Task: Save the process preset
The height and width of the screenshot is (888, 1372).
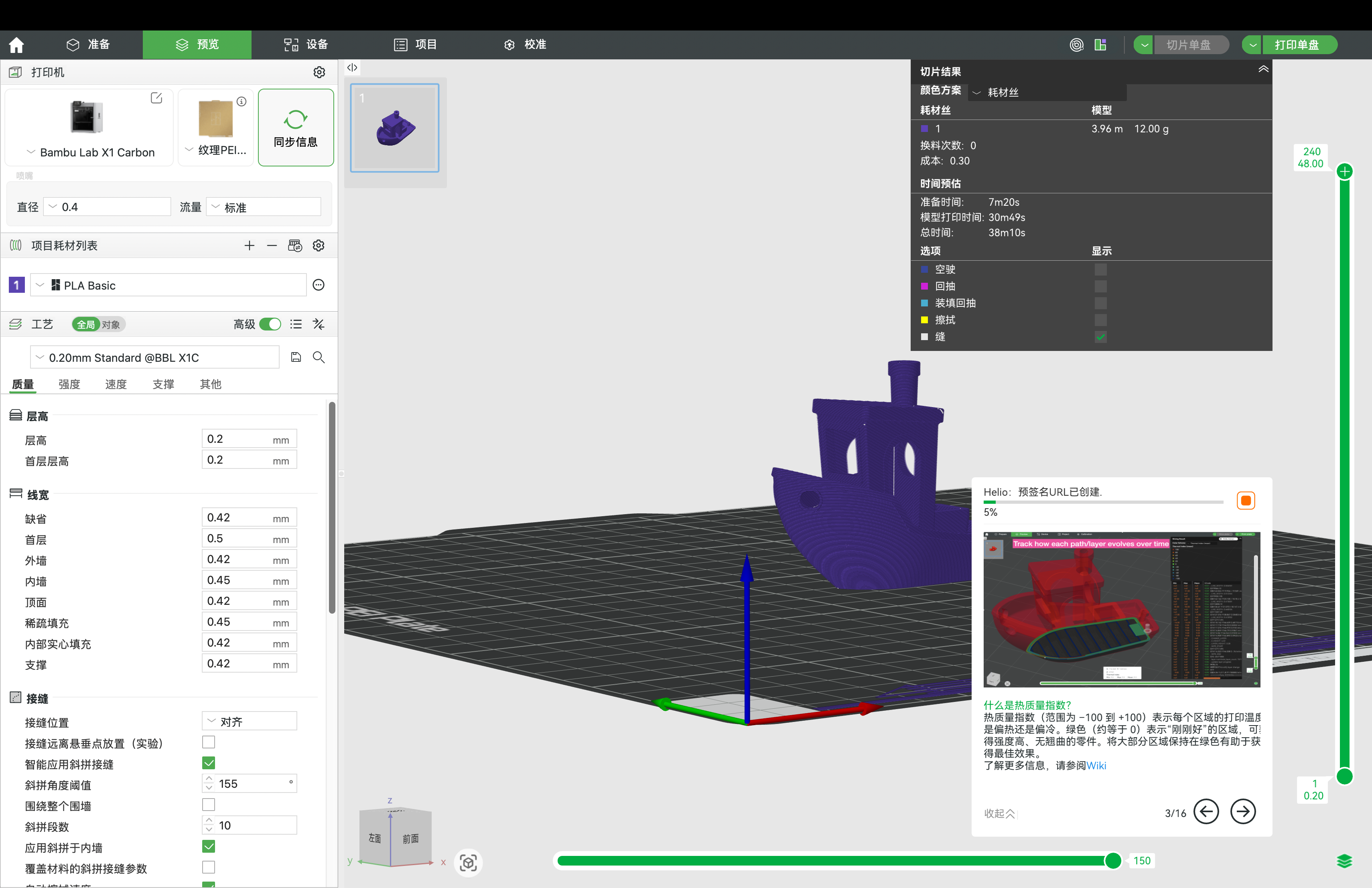Action: pos(296,357)
